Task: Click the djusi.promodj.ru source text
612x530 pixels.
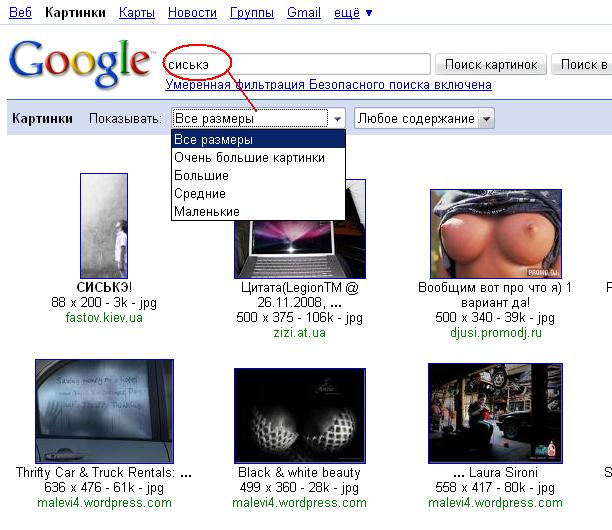Action: [x=496, y=333]
